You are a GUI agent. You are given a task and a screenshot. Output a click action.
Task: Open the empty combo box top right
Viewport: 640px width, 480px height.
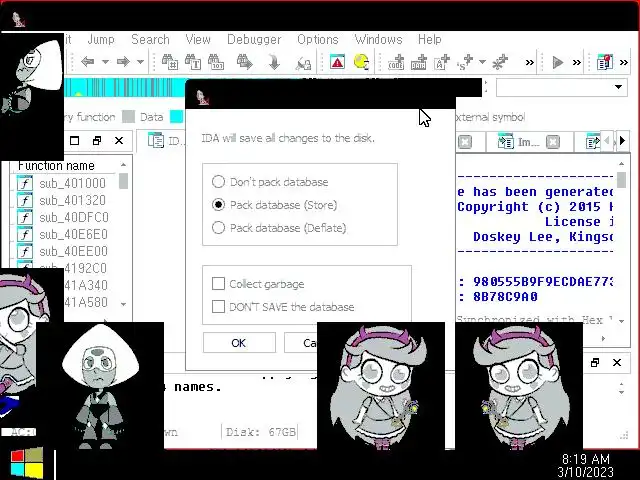(x=562, y=87)
